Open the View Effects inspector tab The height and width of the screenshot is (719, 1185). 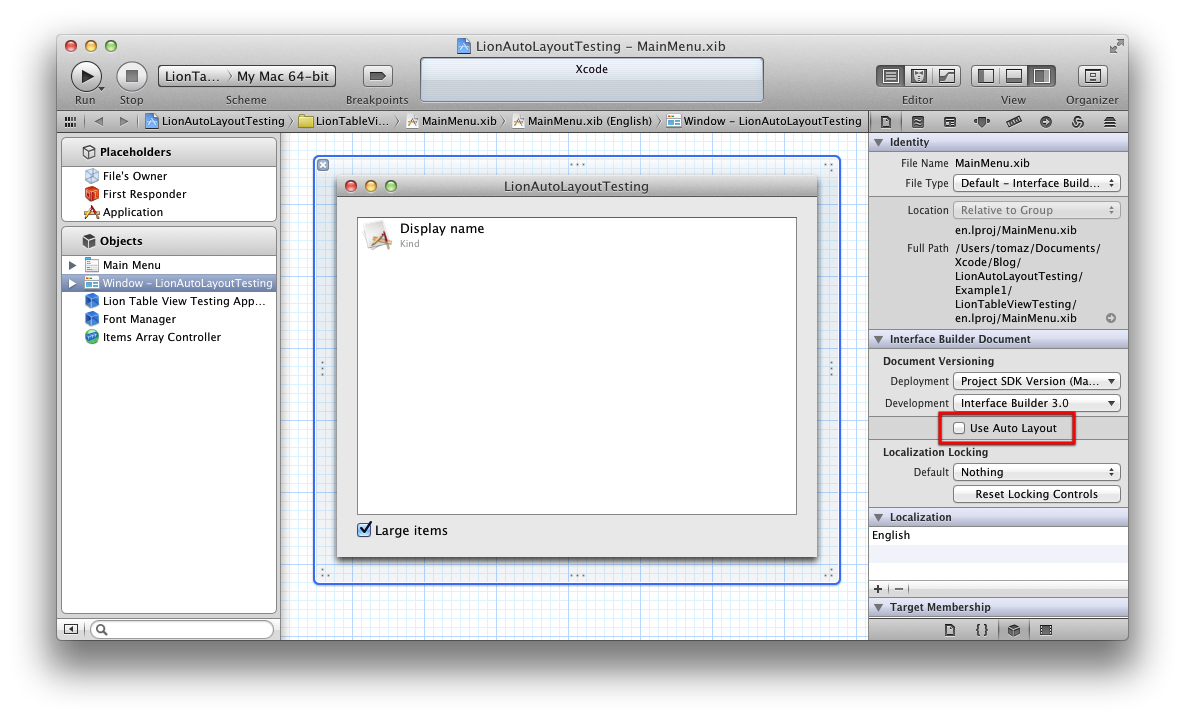[x=1109, y=122]
